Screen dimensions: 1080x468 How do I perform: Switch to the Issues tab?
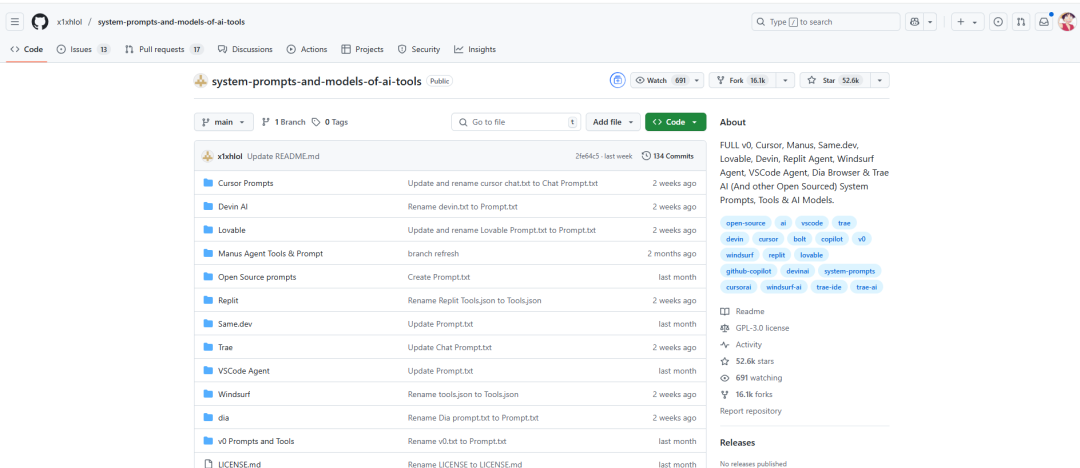click(x=83, y=49)
